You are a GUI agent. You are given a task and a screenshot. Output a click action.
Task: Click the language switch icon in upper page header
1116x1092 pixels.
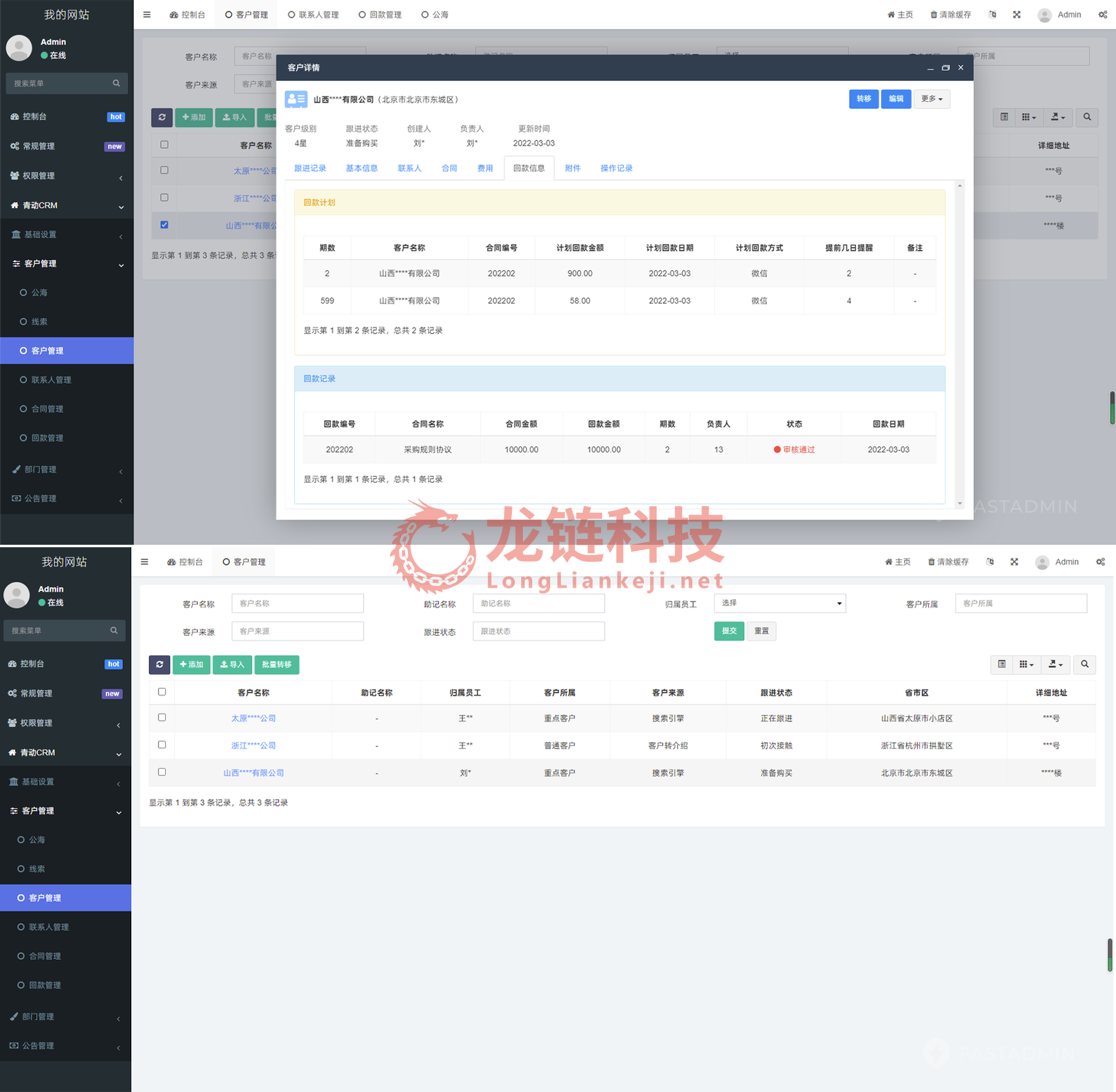tap(993, 15)
